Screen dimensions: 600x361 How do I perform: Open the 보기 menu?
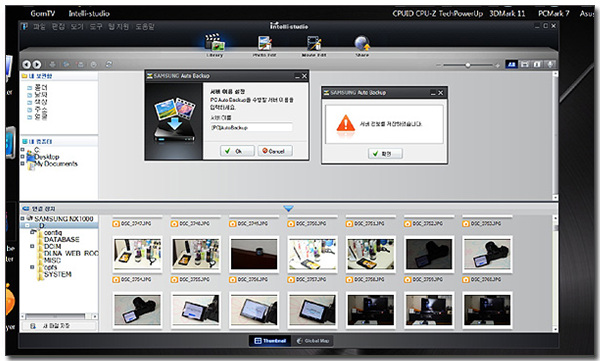click(77, 26)
